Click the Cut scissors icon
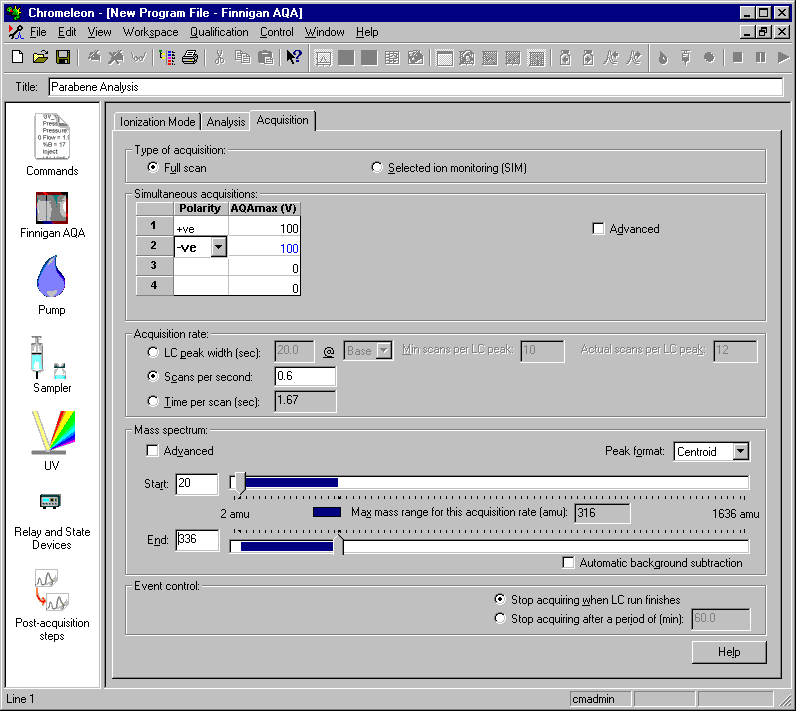This screenshot has height=711, width=796. [x=219, y=57]
